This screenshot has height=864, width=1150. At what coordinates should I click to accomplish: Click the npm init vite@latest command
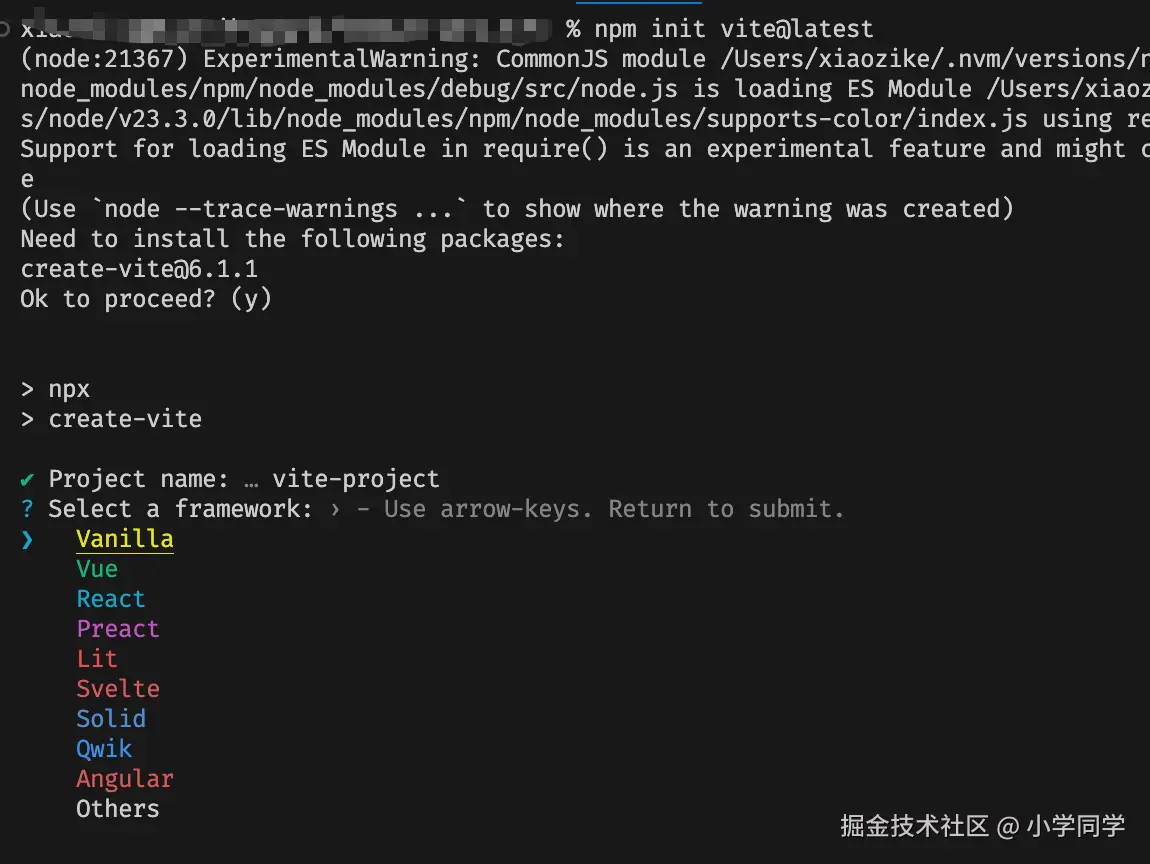tap(734, 29)
